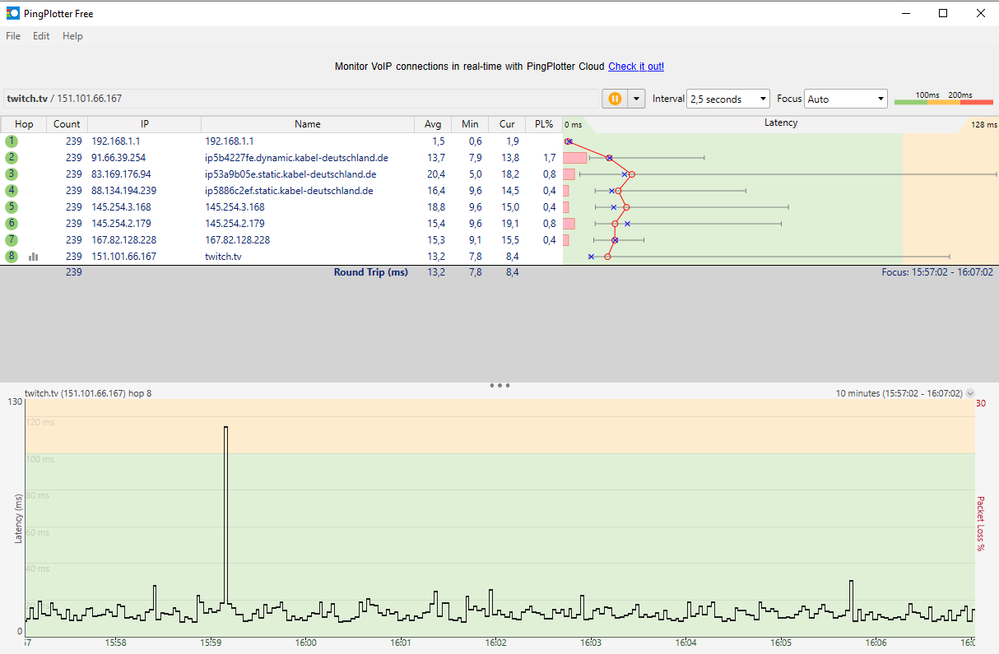Image resolution: width=999 pixels, height=654 pixels.
Task: Open the dropdown arrow beside the pause button
Action: click(x=636, y=99)
